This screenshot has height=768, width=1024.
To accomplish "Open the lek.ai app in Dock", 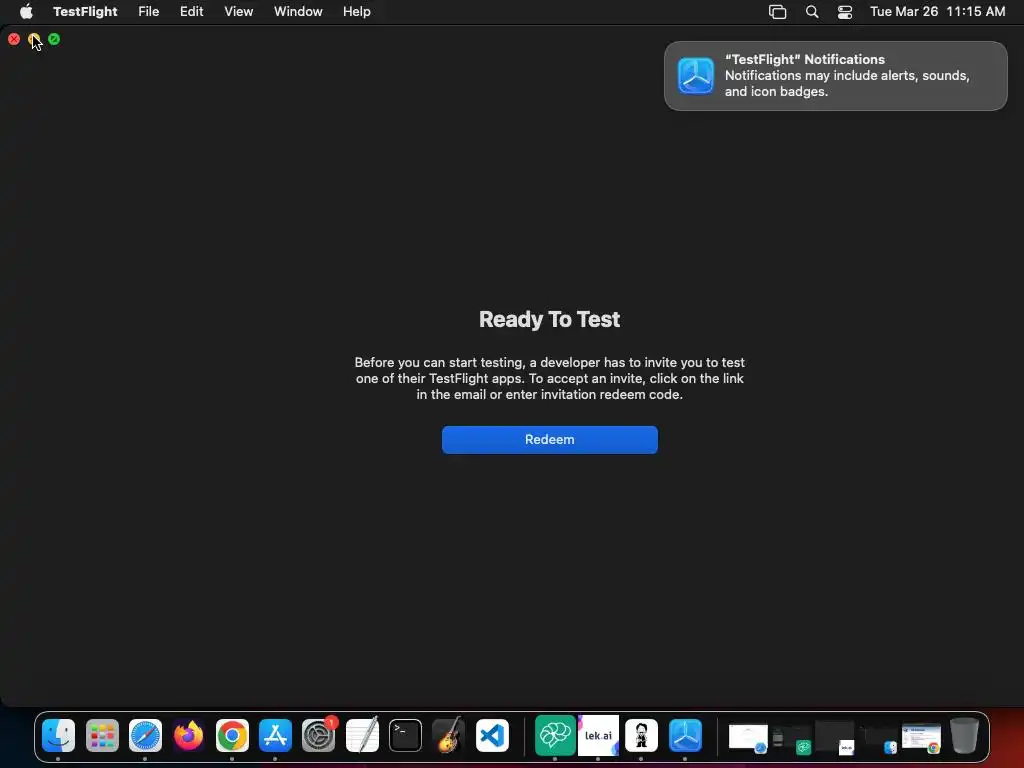I will click(598, 735).
